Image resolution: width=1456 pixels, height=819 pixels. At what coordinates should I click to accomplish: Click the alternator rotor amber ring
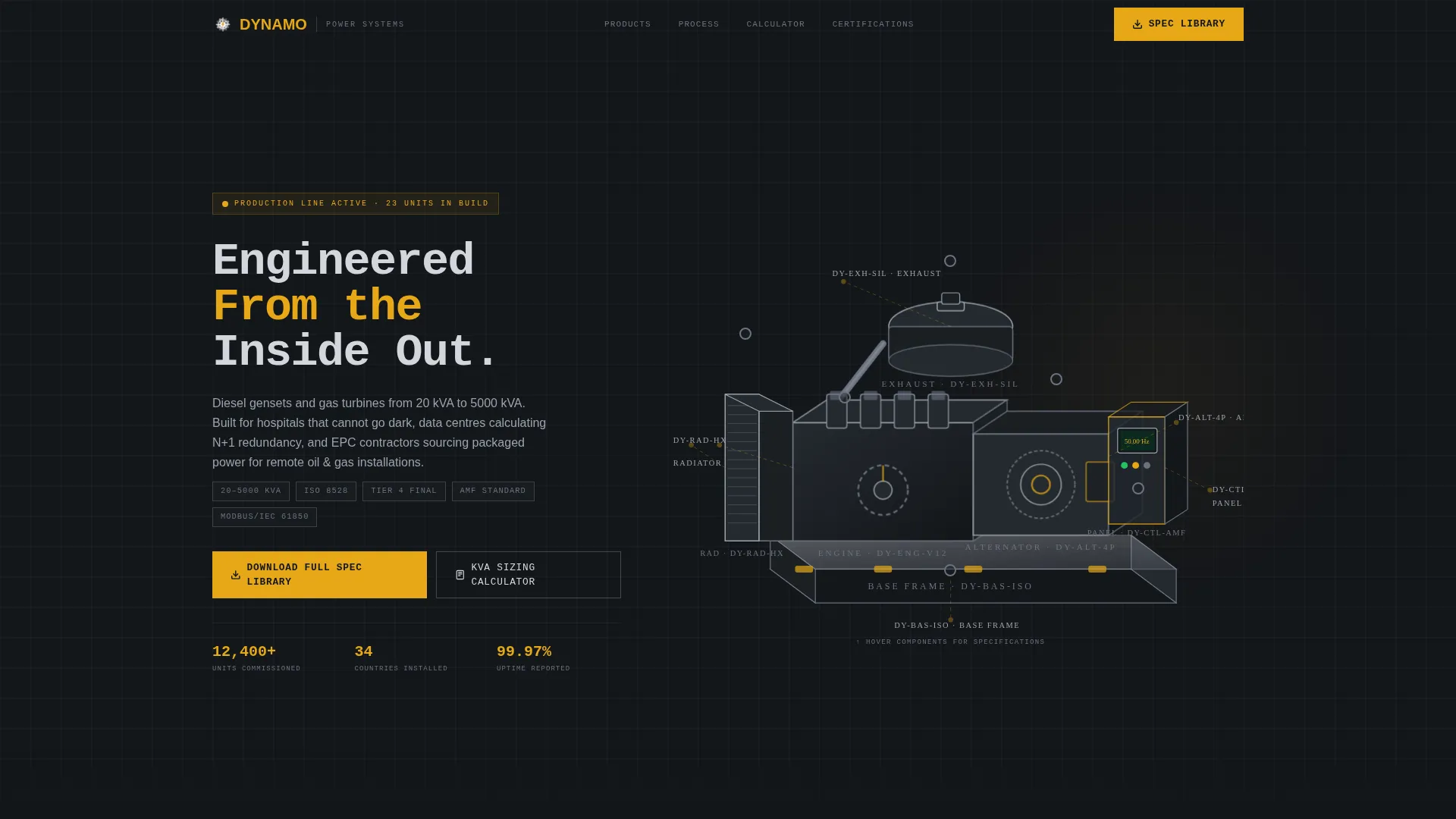(x=1040, y=485)
